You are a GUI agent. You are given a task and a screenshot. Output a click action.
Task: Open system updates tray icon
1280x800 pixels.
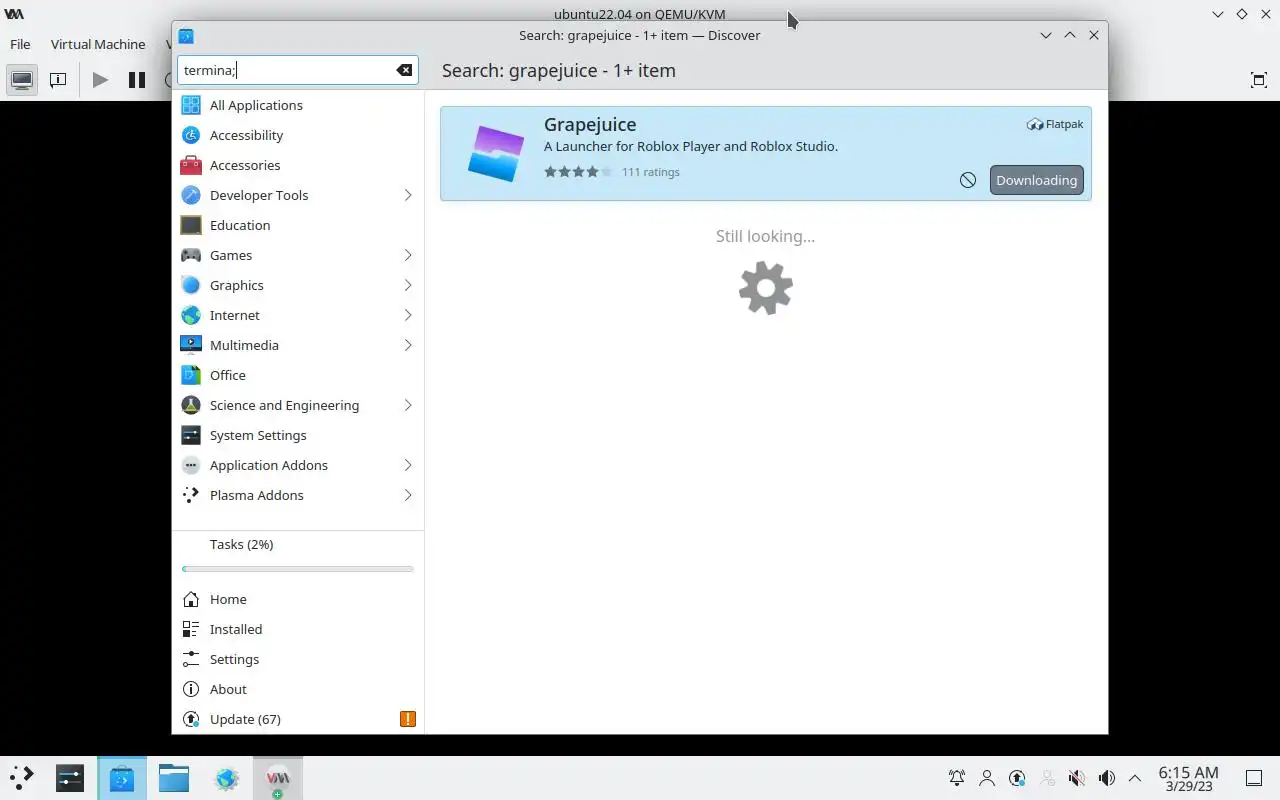click(x=1017, y=778)
